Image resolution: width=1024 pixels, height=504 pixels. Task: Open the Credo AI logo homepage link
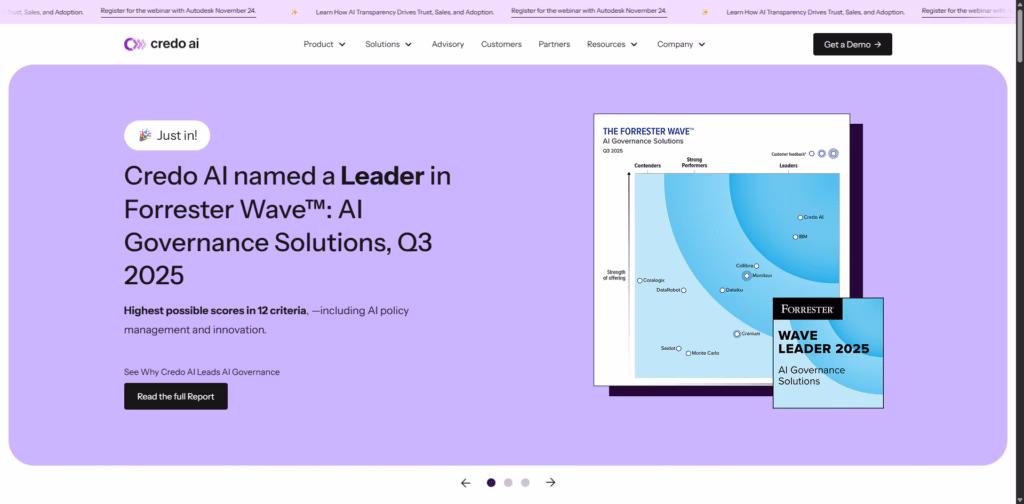coord(161,44)
